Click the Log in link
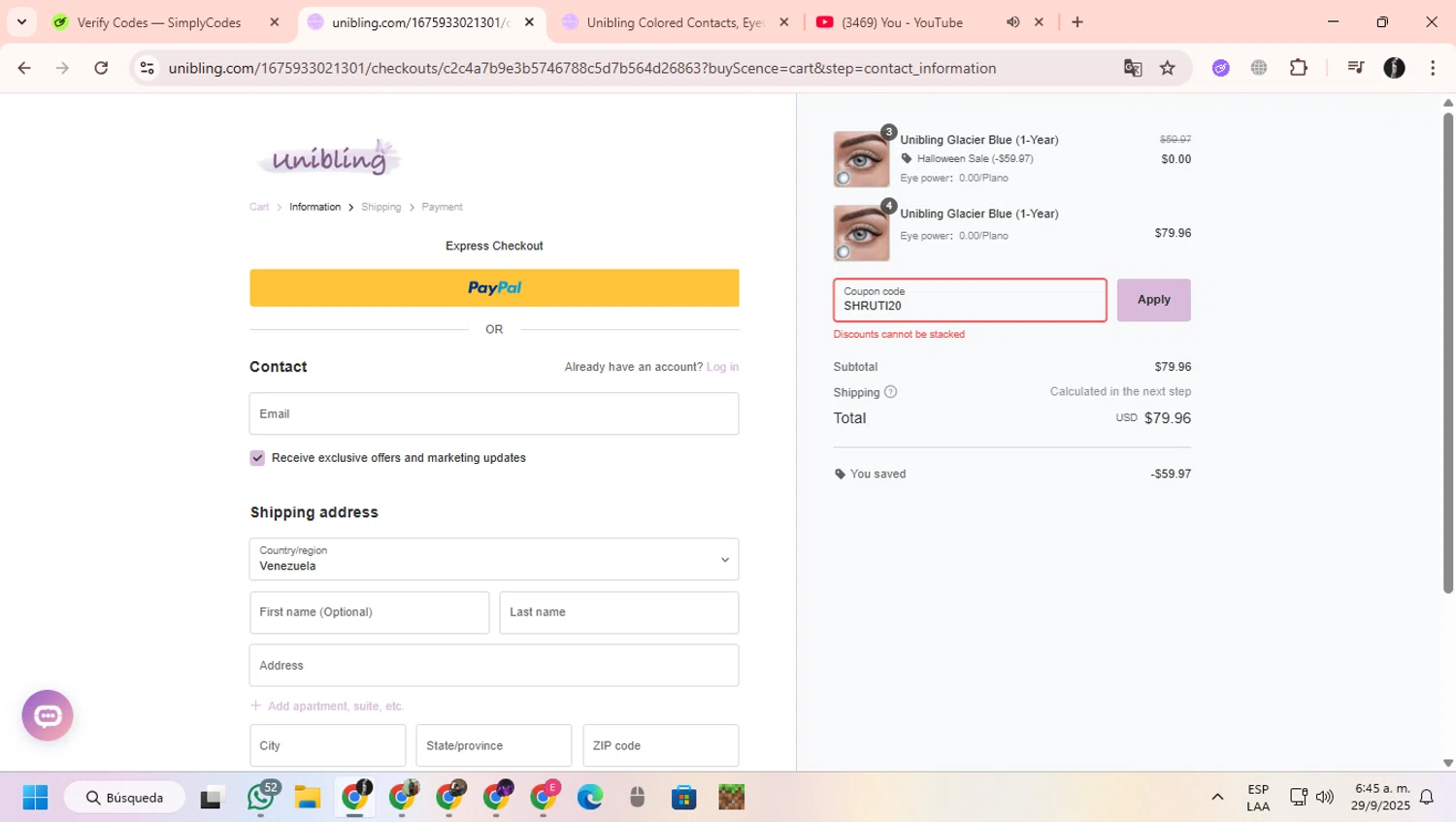The image size is (1456, 822). [x=722, y=367]
